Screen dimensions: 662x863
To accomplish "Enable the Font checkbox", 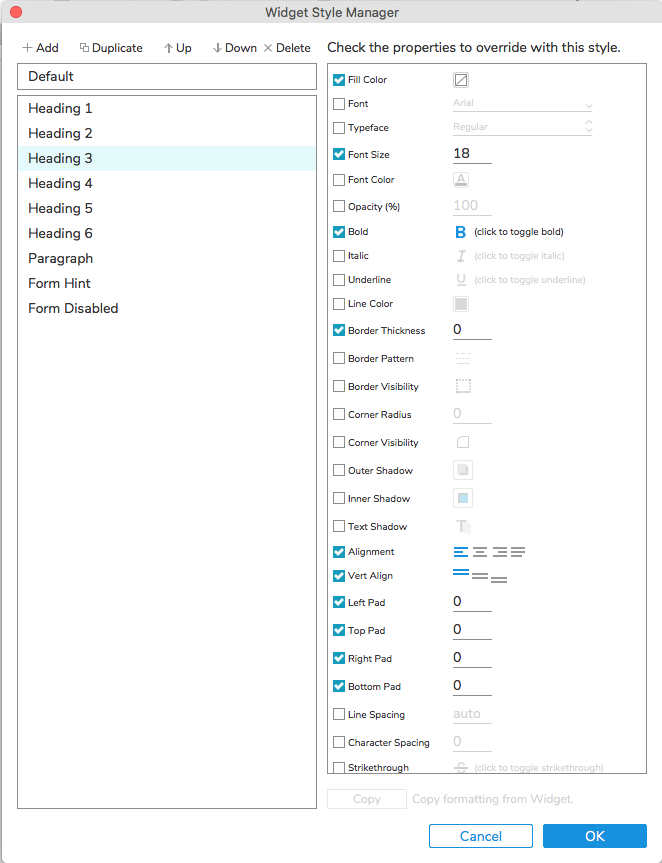I will pyautogui.click(x=339, y=103).
